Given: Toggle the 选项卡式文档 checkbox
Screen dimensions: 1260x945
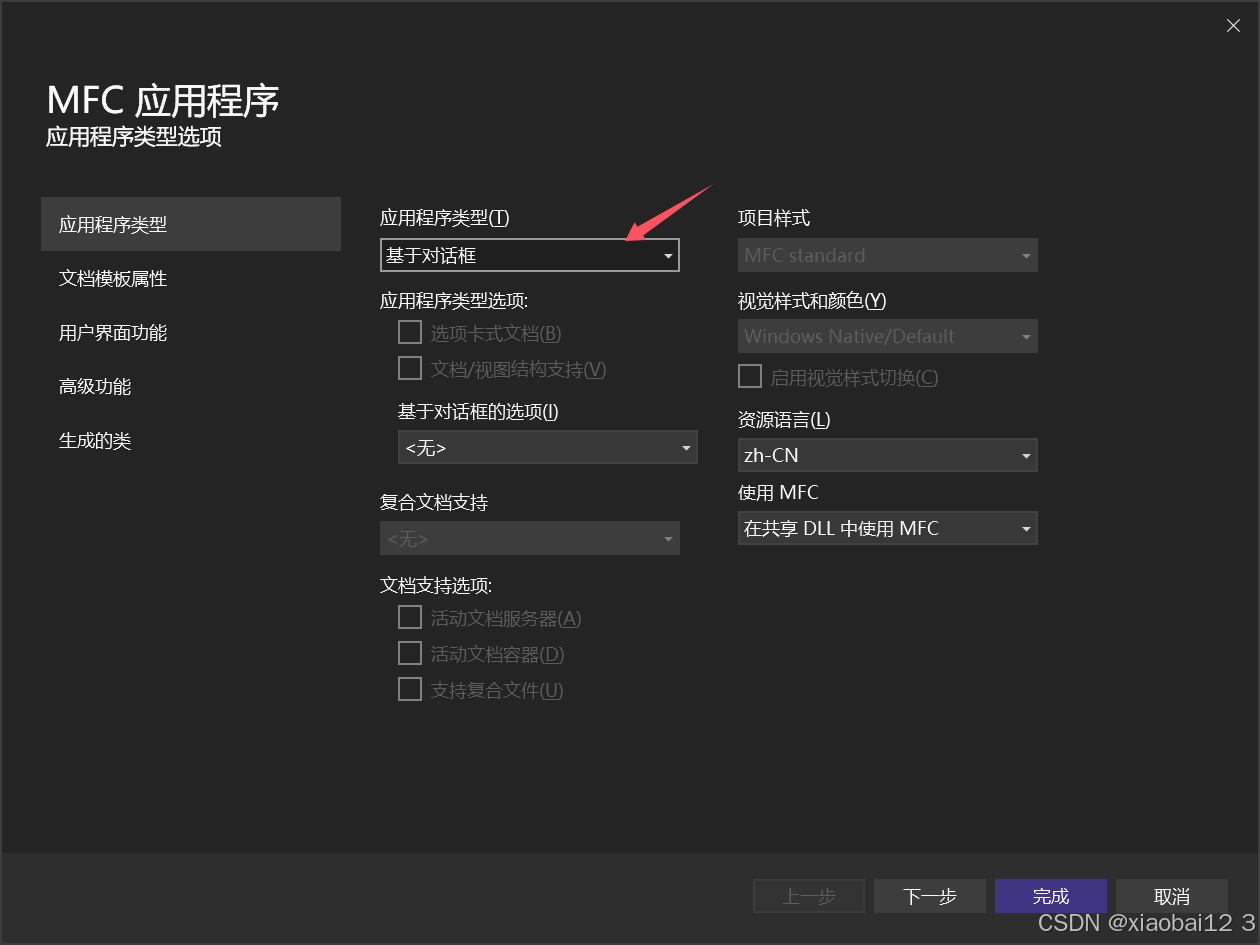Looking at the screenshot, I should 410,332.
